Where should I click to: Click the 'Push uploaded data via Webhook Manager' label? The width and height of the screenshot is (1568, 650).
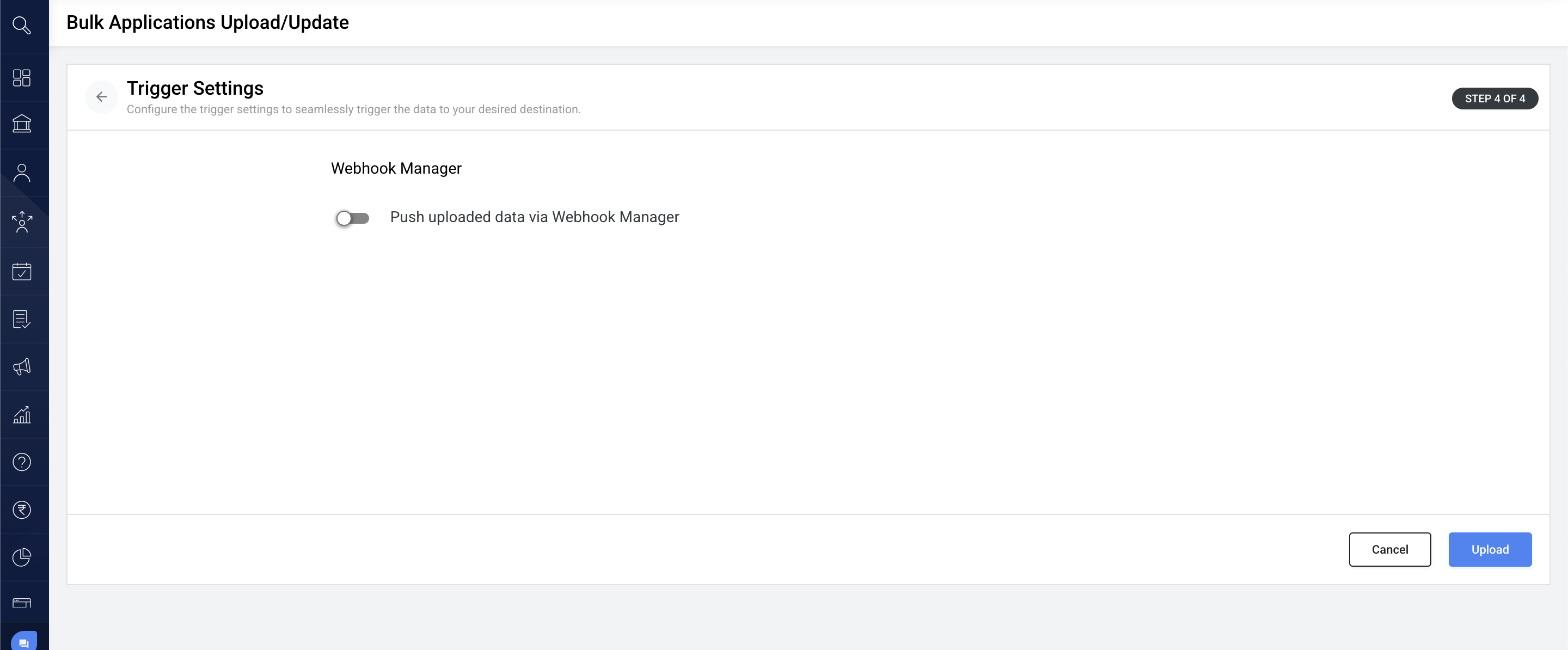pos(535,217)
